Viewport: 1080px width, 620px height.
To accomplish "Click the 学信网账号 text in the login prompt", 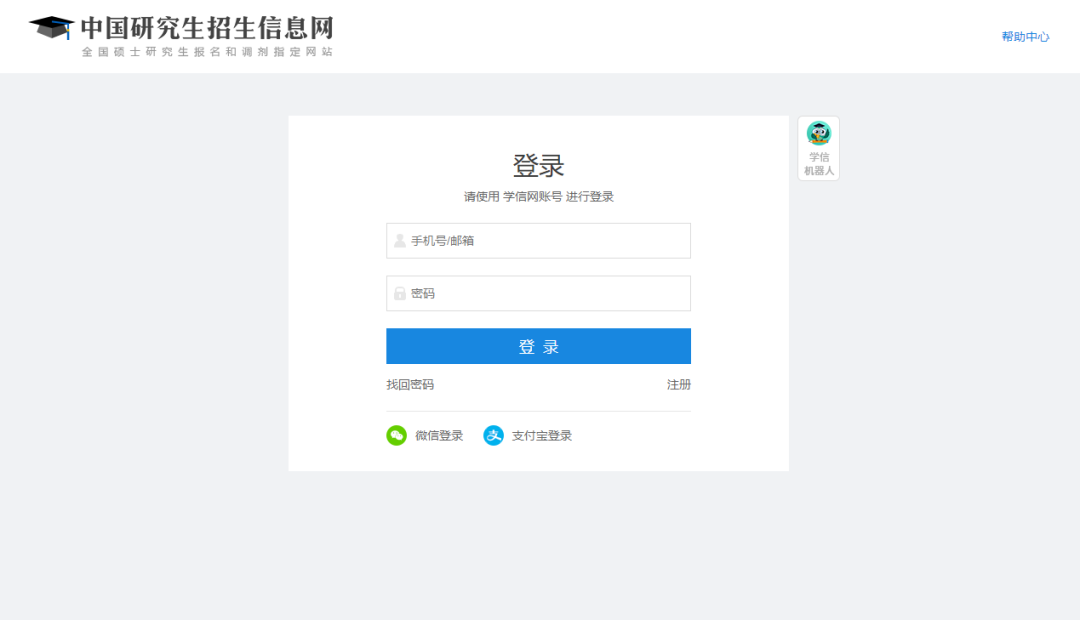I will (532, 197).
